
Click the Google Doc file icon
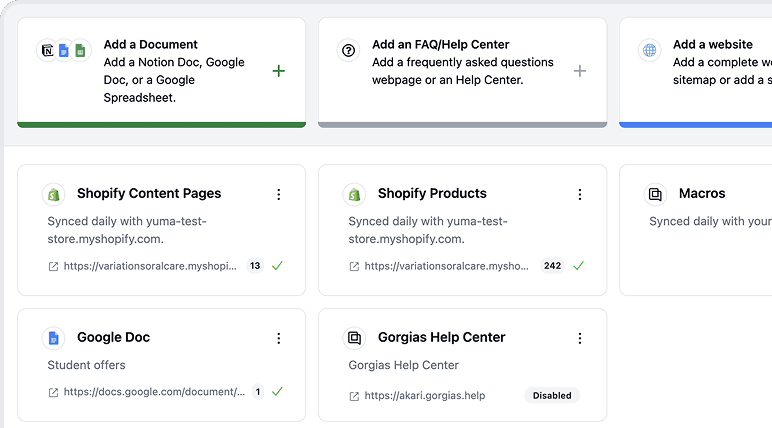[x=53, y=338]
